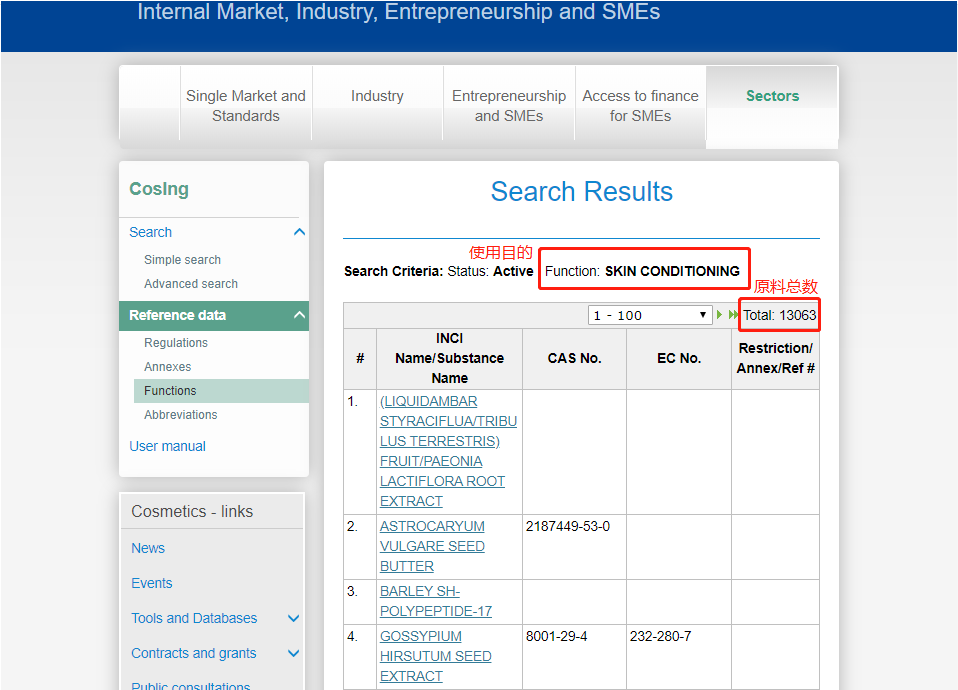958x690 pixels.
Task: Open Access to finance for SMEs tab
Action: coord(640,106)
